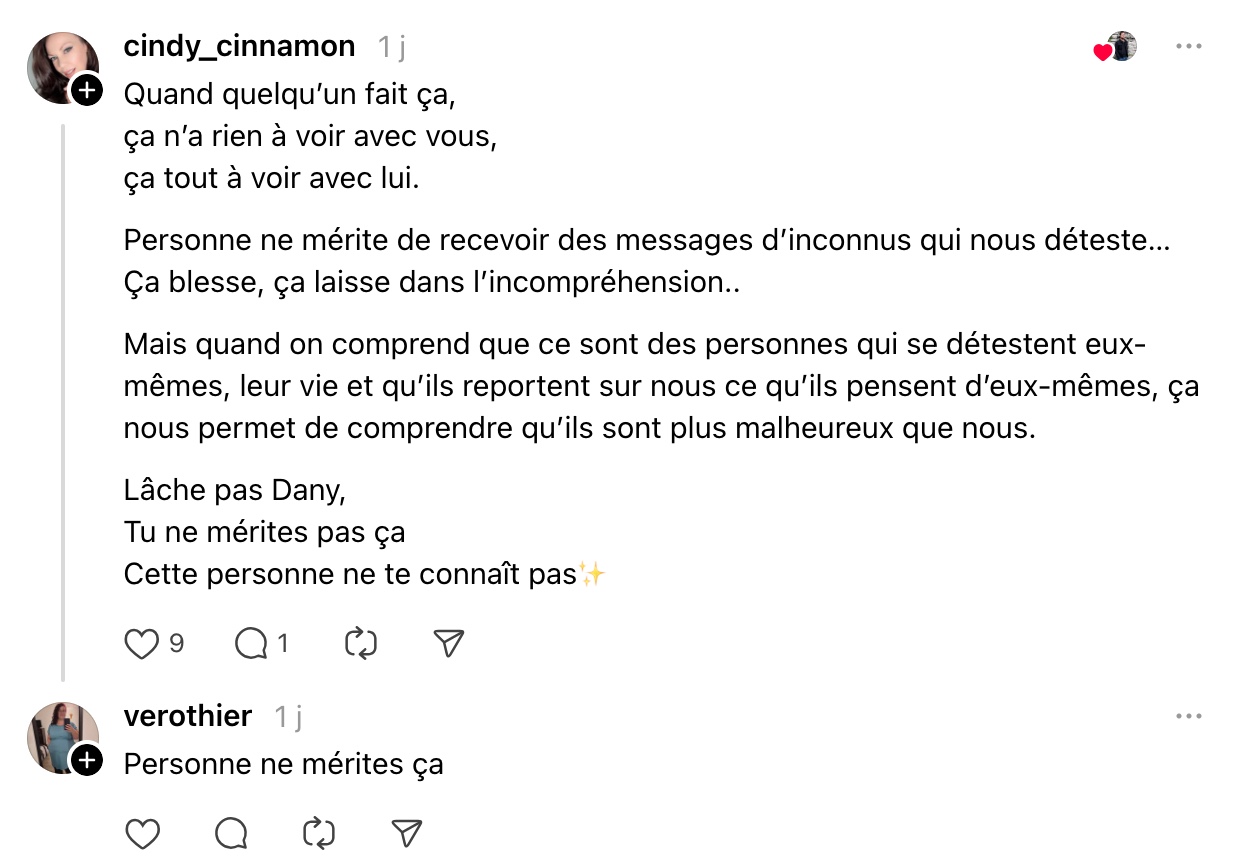Share cindy_cinnamon's post via paper plane
Screen dimensions: 1242x860
[450, 644]
